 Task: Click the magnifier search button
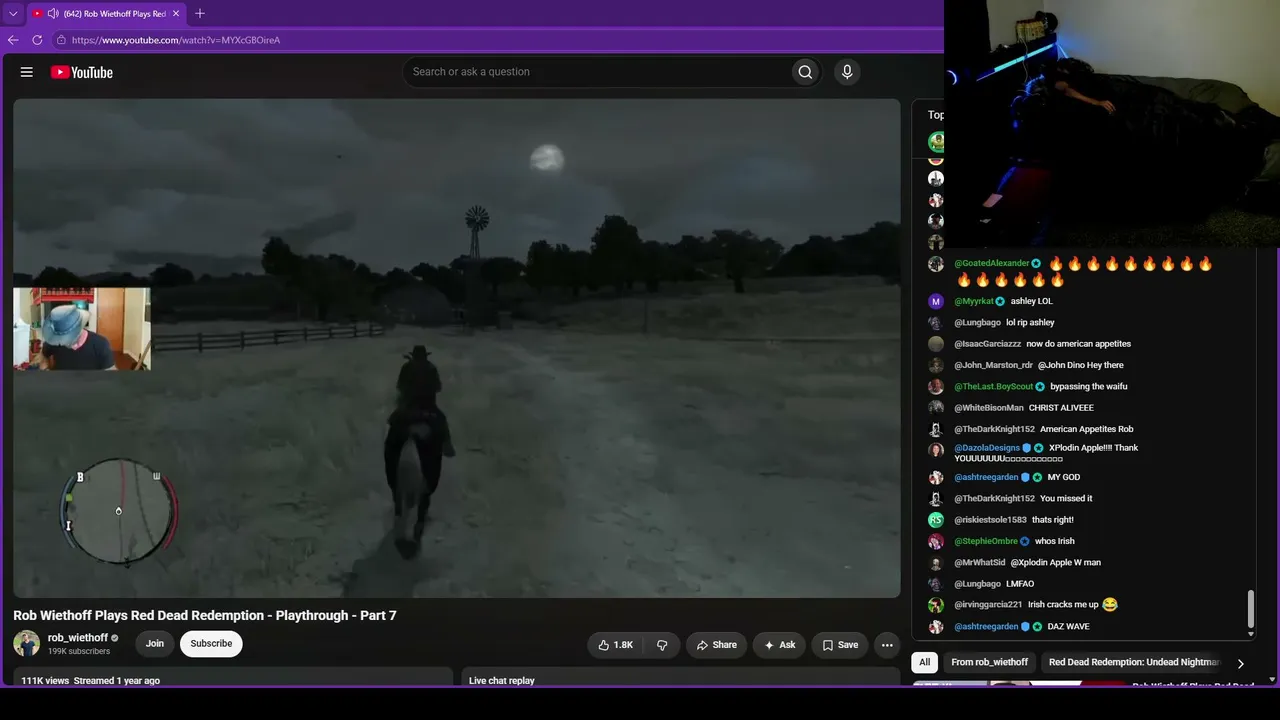pos(805,72)
